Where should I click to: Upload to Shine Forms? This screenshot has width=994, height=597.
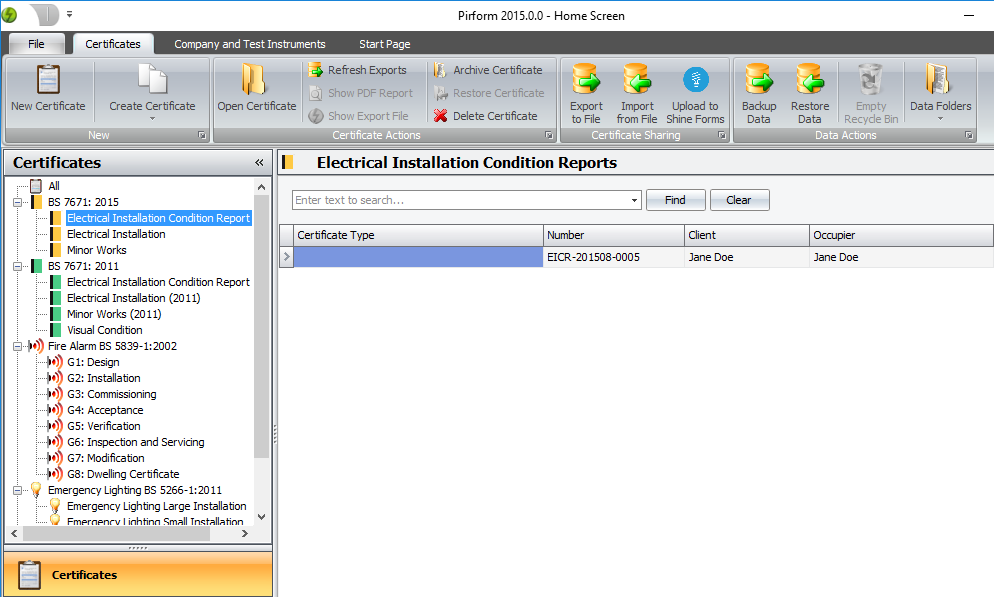695,79
